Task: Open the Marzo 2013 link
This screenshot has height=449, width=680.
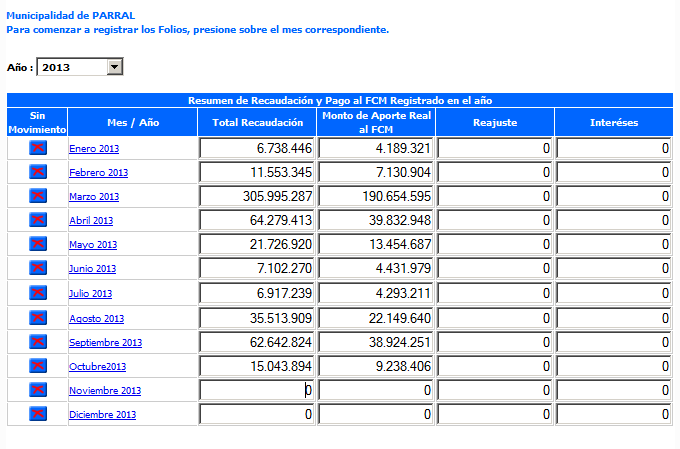Action: pos(94,197)
